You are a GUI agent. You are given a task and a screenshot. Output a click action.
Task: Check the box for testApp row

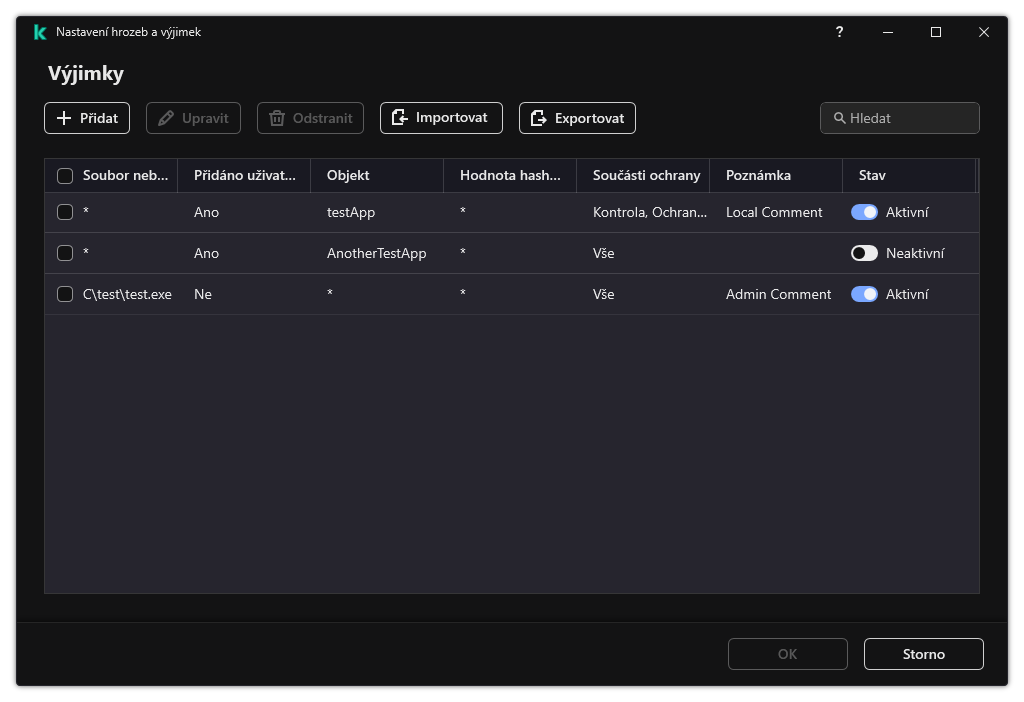tap(65, 212)
